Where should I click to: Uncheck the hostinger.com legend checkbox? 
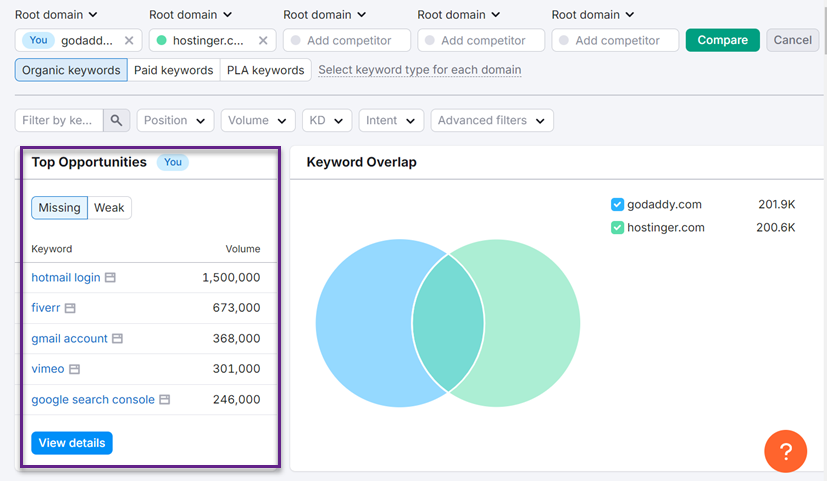pyautogui.click(x=617, y=228)
